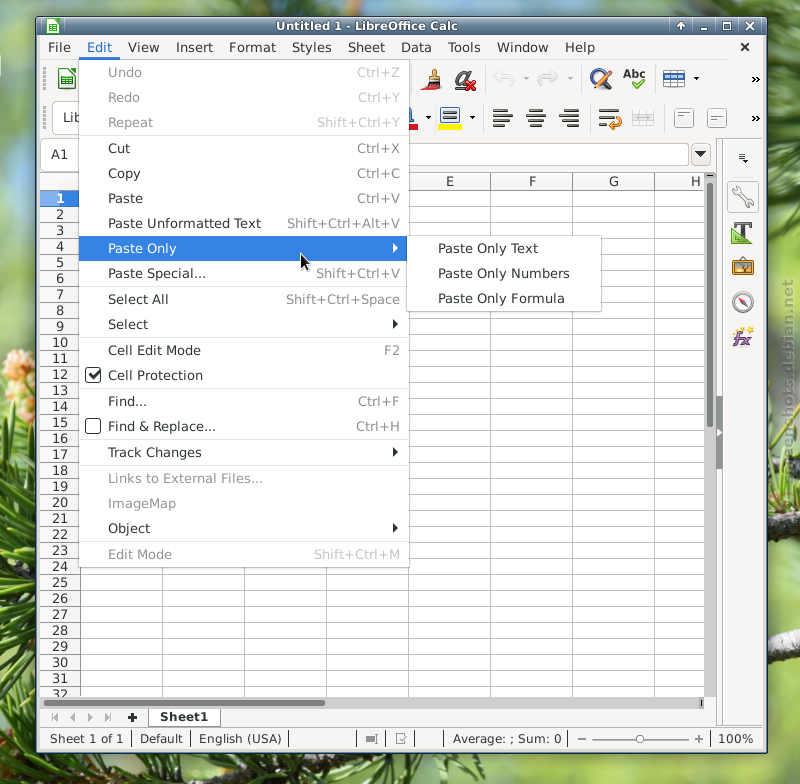This screenshot has width=800, height=784.
Task: Click the English (USA) language status field
Action: (240, 739)
